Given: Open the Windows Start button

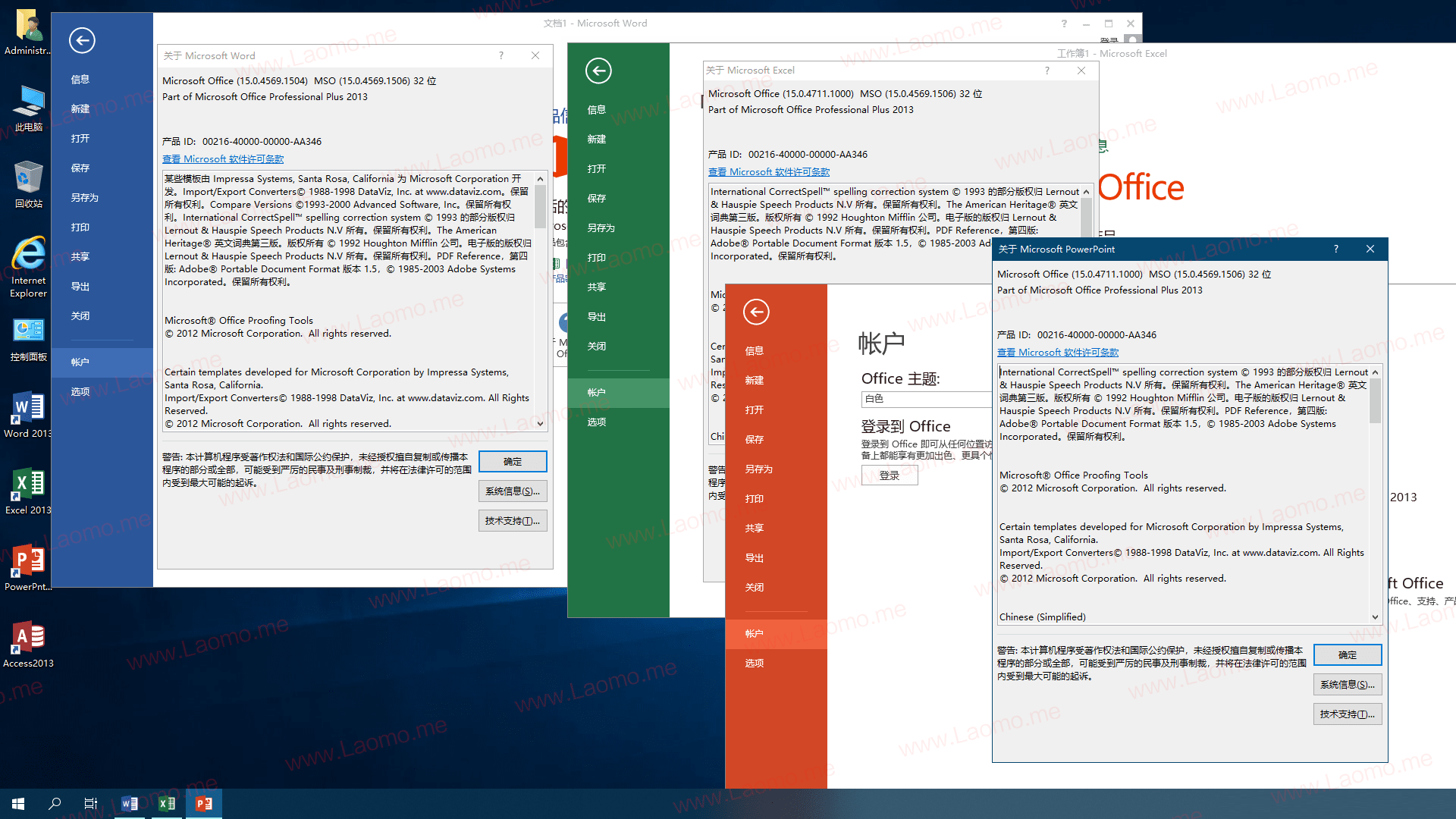Looking at the screenshot, I should [x=18, y=804].
